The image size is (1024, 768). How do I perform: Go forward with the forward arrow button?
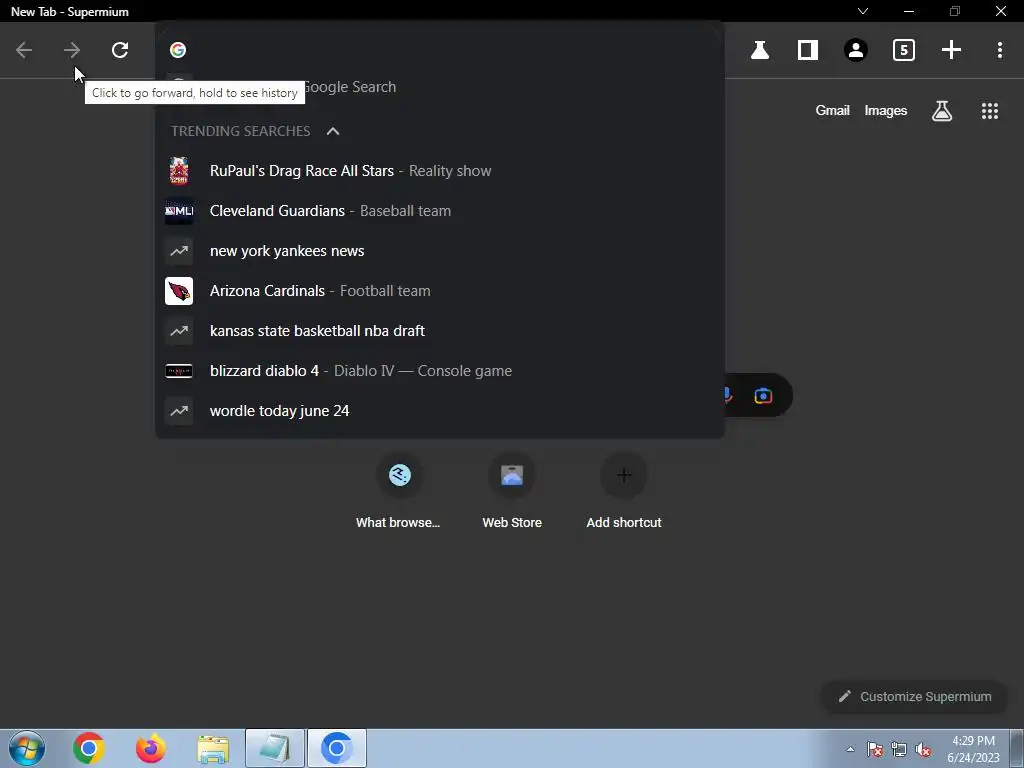point(72,50)
